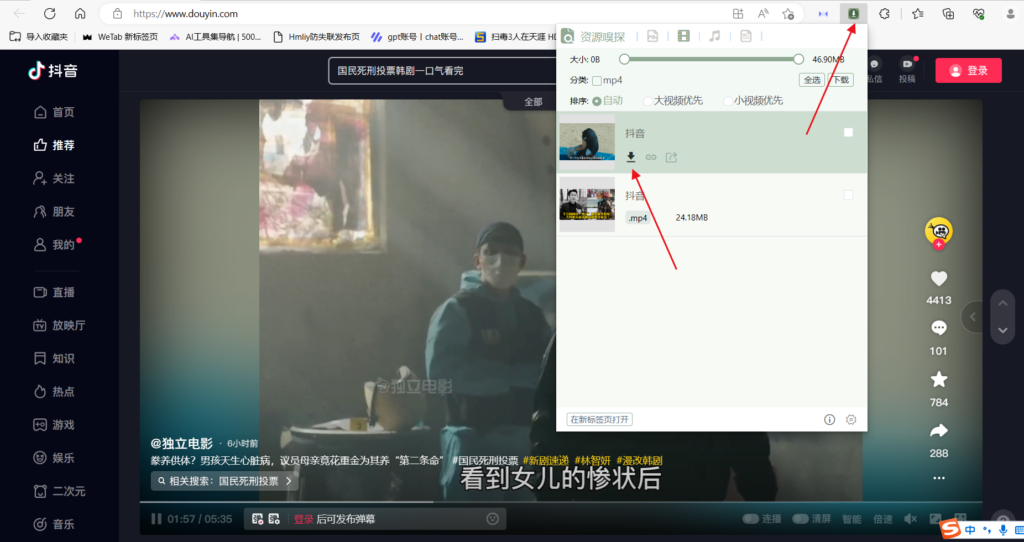Pause the video with the pause control
The image size is (1024, 542).
point(156,518)
